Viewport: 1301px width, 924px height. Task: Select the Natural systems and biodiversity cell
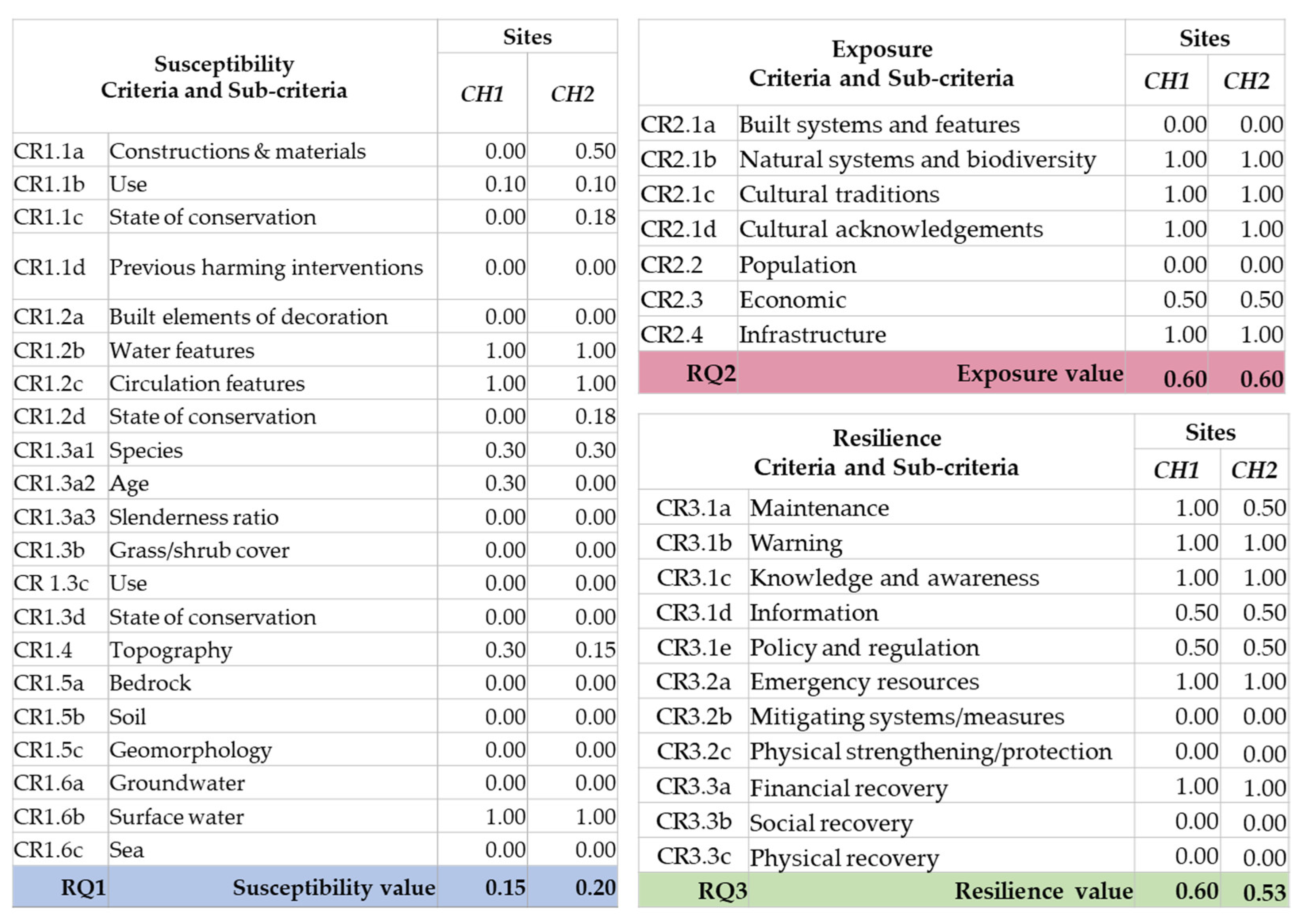click(917, 159)
